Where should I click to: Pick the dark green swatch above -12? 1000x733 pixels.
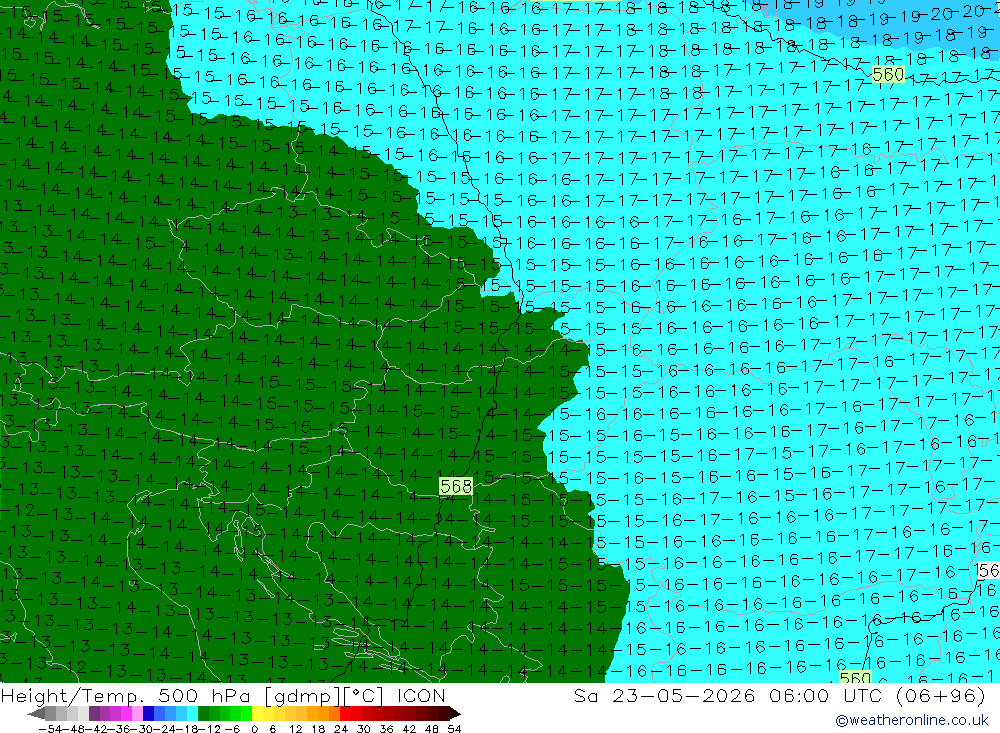coord(203,714)
